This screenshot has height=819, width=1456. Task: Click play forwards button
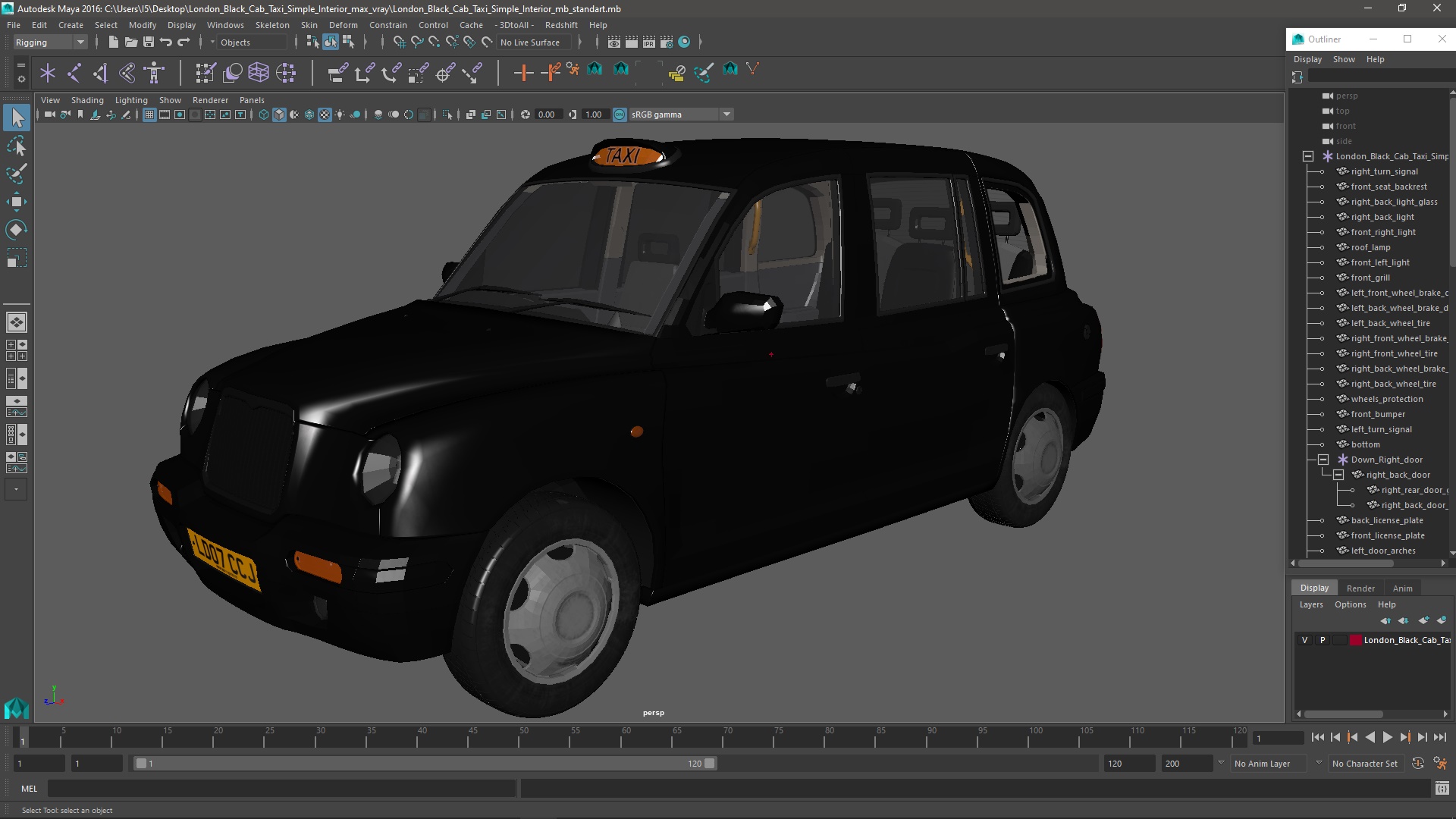tap(1388, 737)
